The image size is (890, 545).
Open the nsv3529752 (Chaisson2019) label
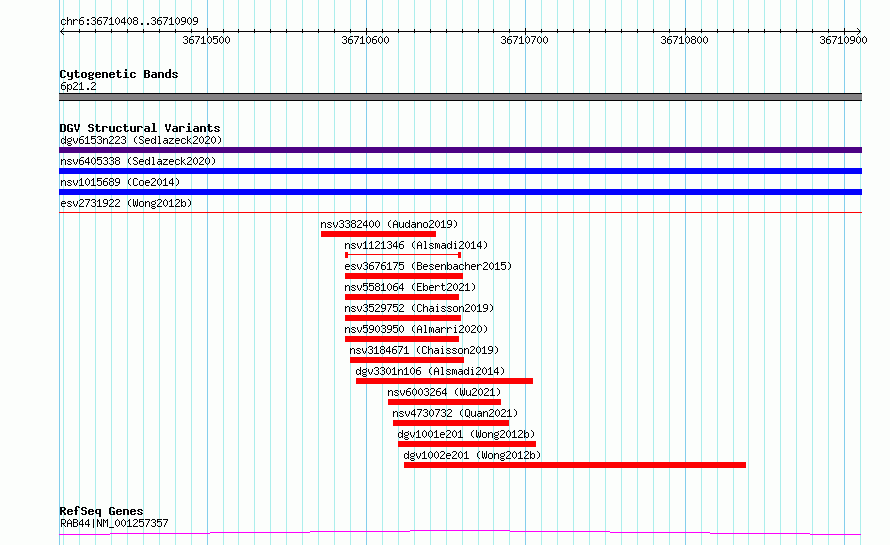(x=419, y=308)
